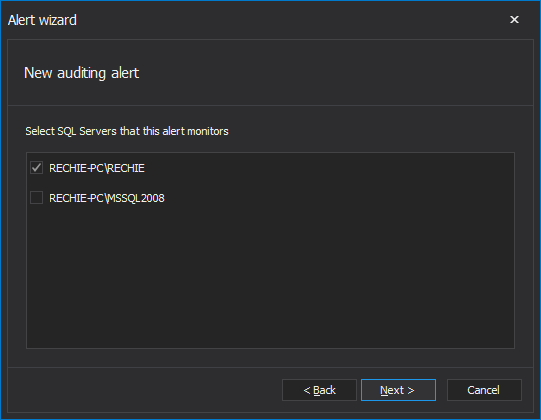Toggle the checked tick mark beside RECHIE
The image size is (541, 420).
pyautogui.click(x=36, y=168)
